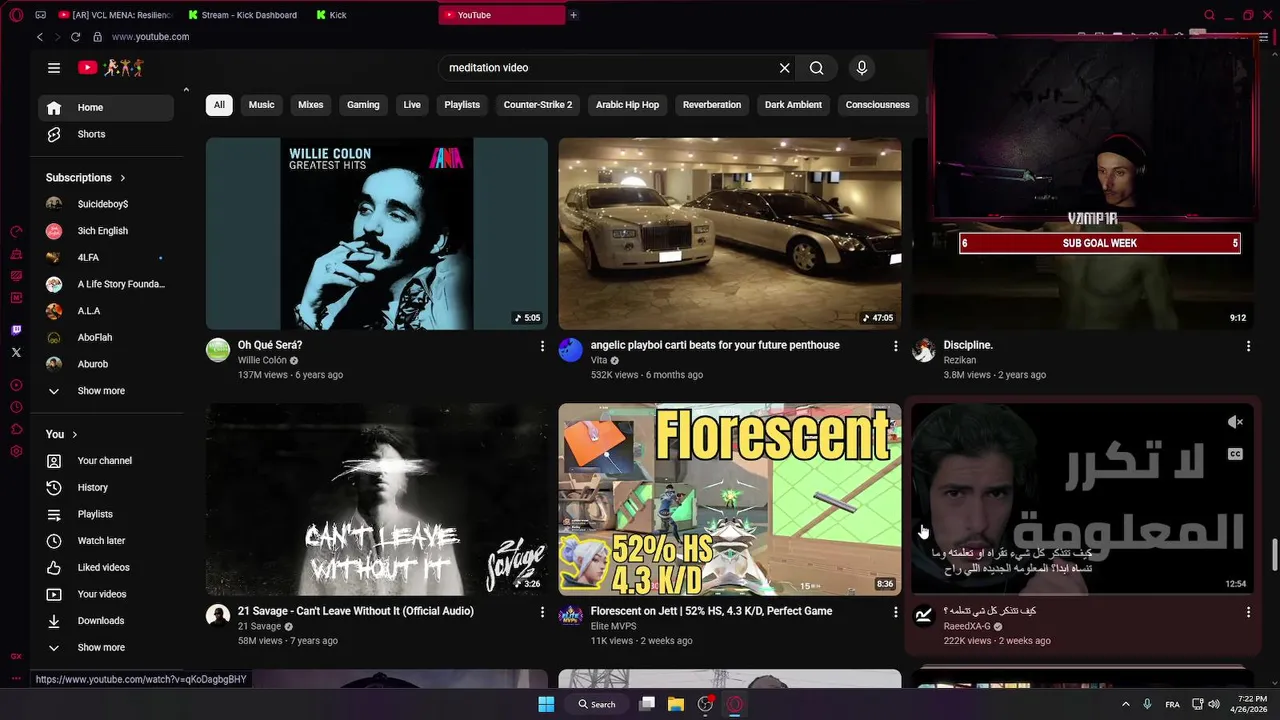Open the YouTube guide hamburger menu
The image size is (1280, 720).
click(x=54, y=68)
